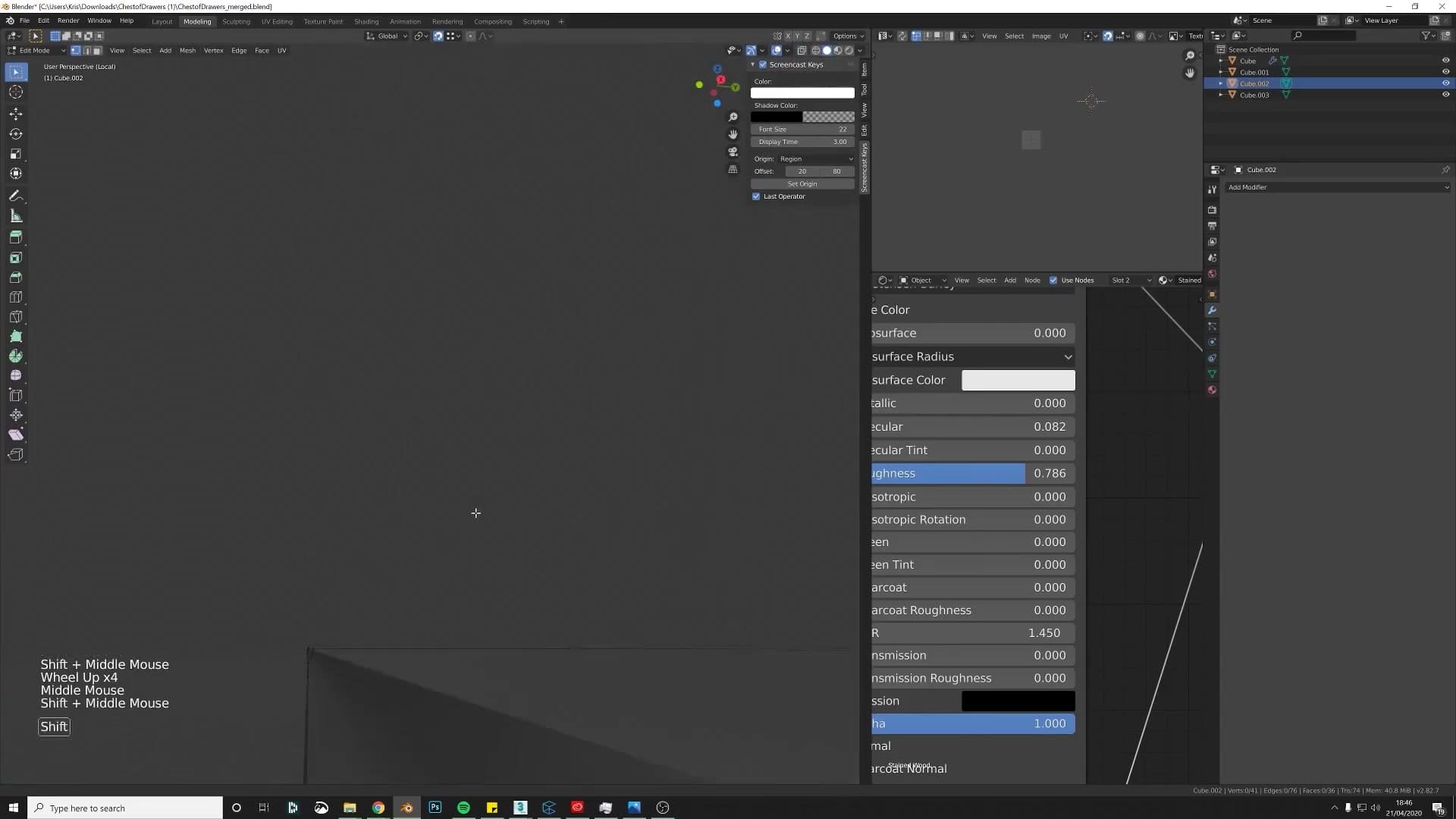Select the Rotate tool
1456x819 pixels.
click(x=16, y=133)
